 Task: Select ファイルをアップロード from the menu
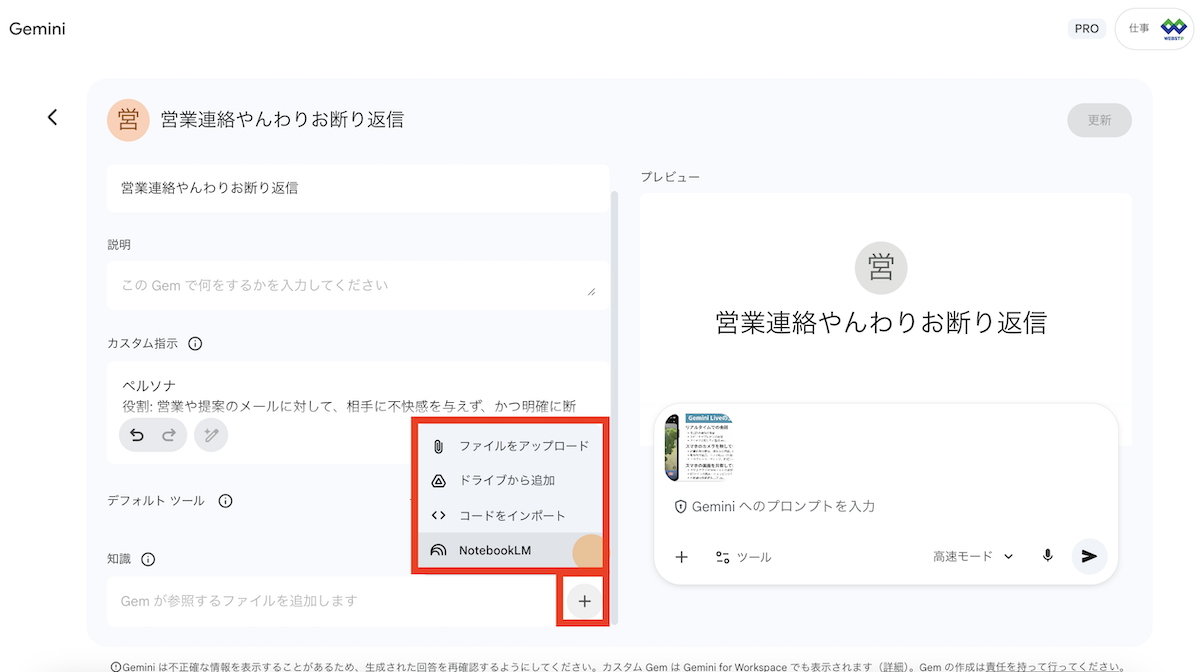[x=511, y=445]
